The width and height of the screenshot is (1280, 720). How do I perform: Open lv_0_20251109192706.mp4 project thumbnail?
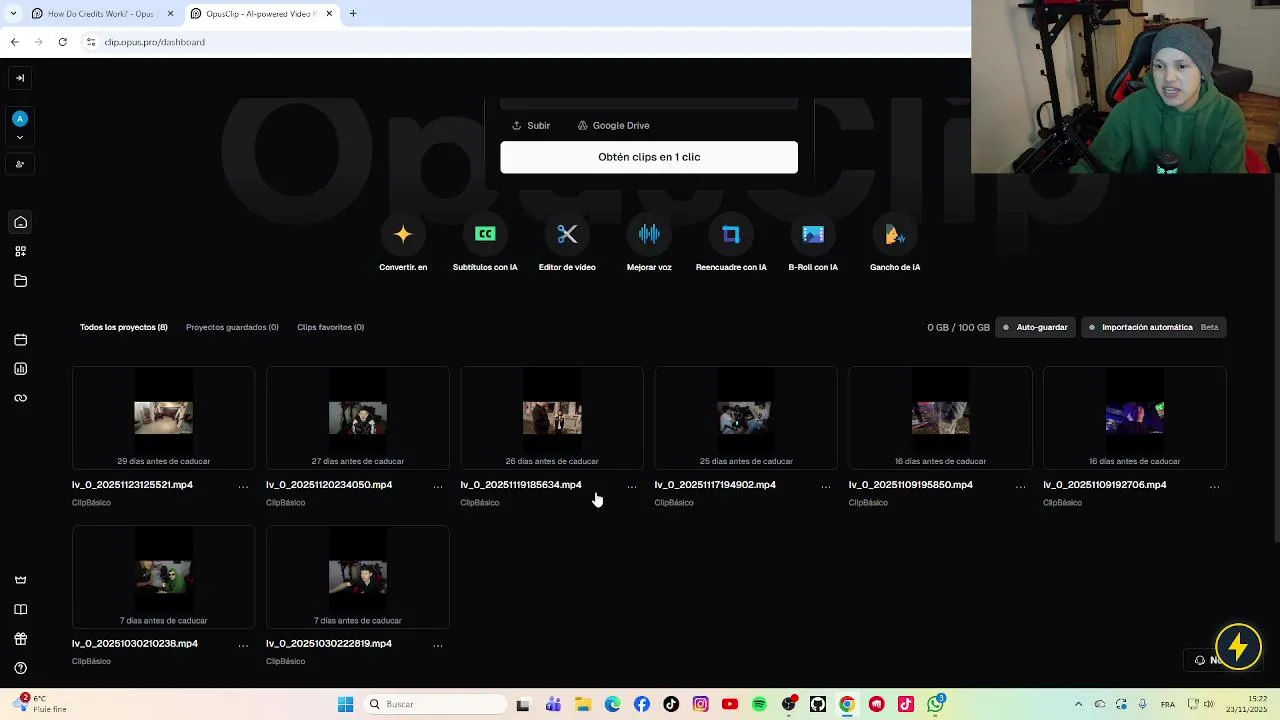click(x=1134, y=418)
